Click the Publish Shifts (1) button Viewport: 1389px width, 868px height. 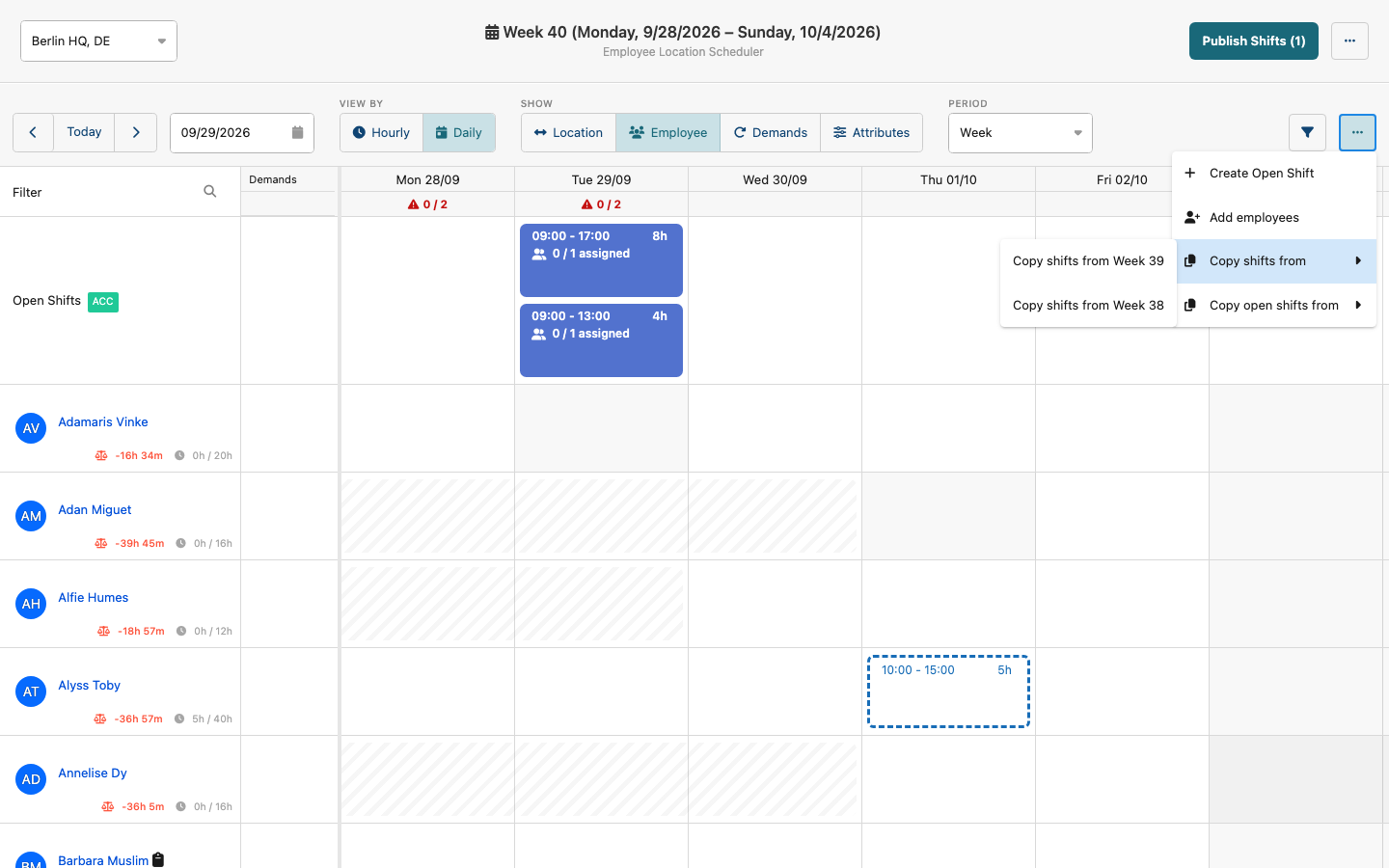[x=1253, y=41]
